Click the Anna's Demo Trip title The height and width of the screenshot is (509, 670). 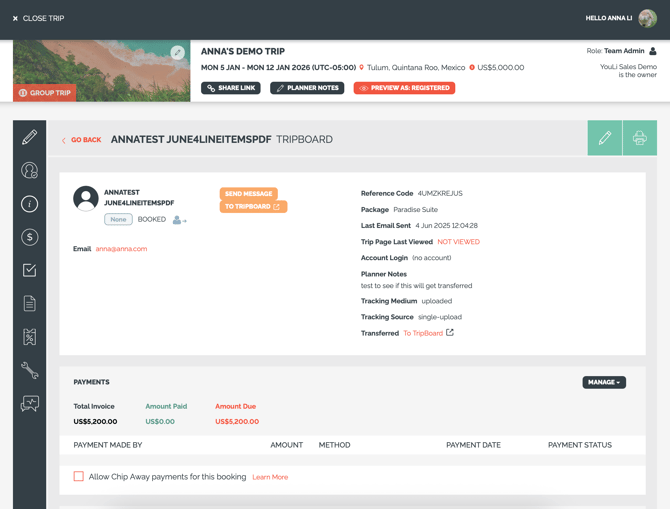click(x=243, y=51)
